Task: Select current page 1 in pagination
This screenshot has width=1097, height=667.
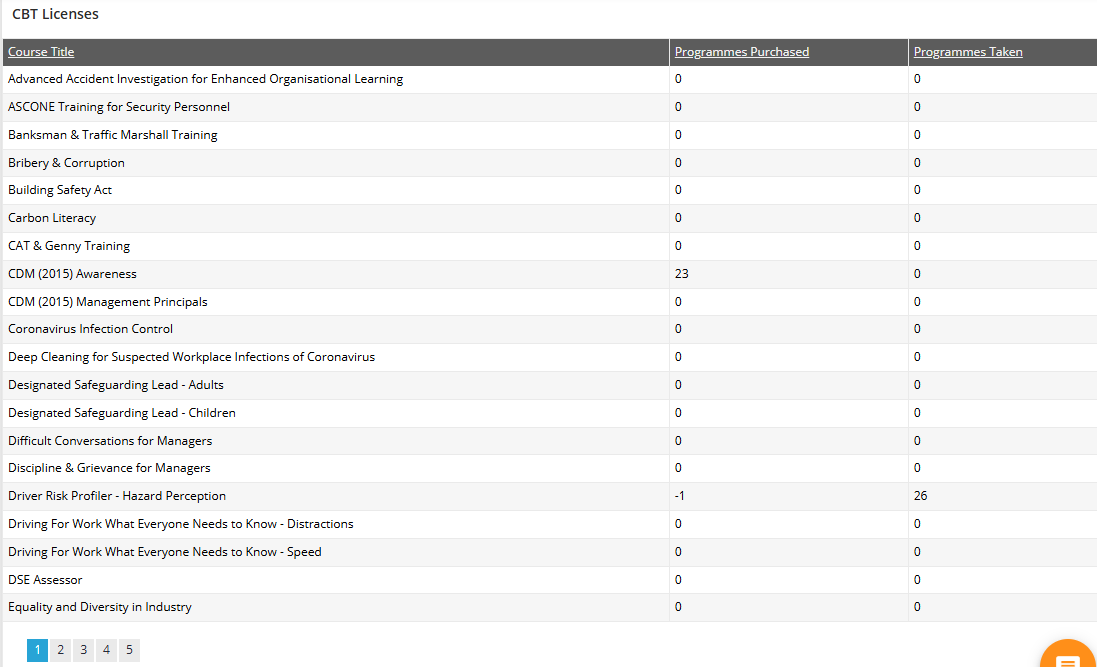Action: [37, 650]
